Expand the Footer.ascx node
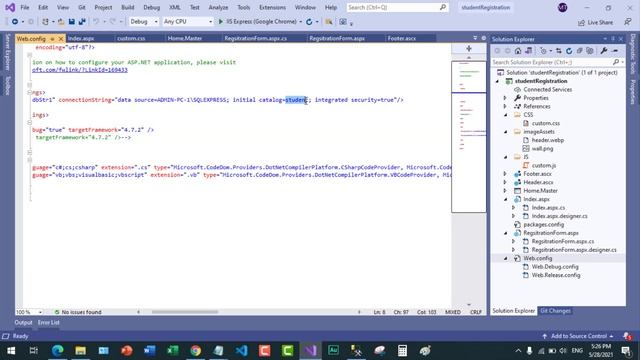Screen dimensions: 640x360 coord(505,174)
